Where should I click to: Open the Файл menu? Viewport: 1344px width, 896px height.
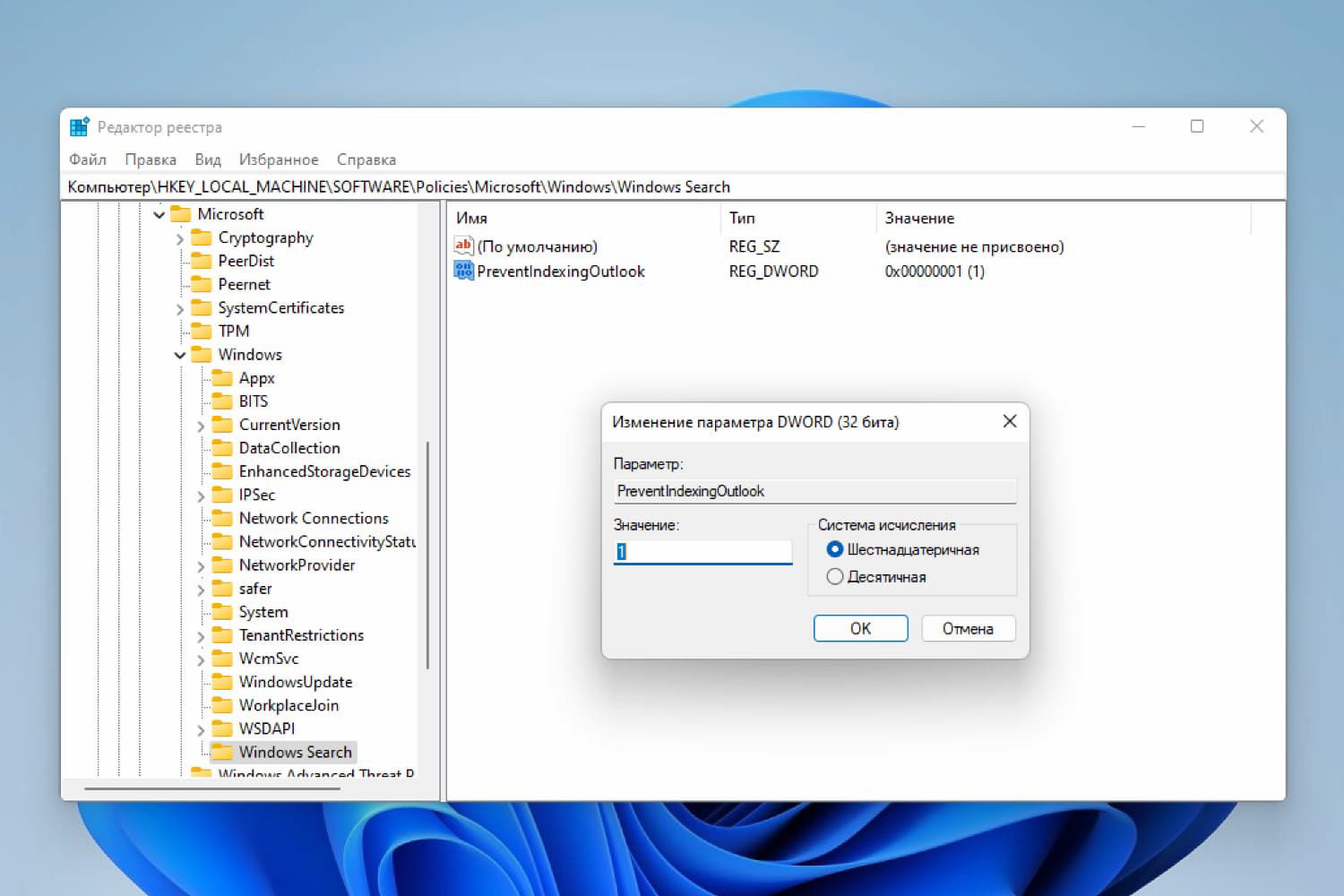point(88,159)
